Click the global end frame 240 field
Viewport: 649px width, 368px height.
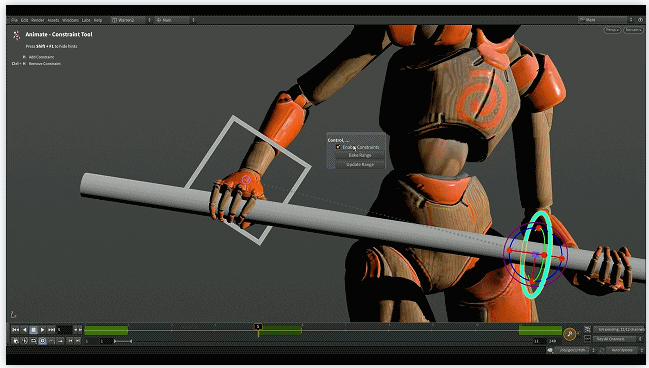pos(554,341)
